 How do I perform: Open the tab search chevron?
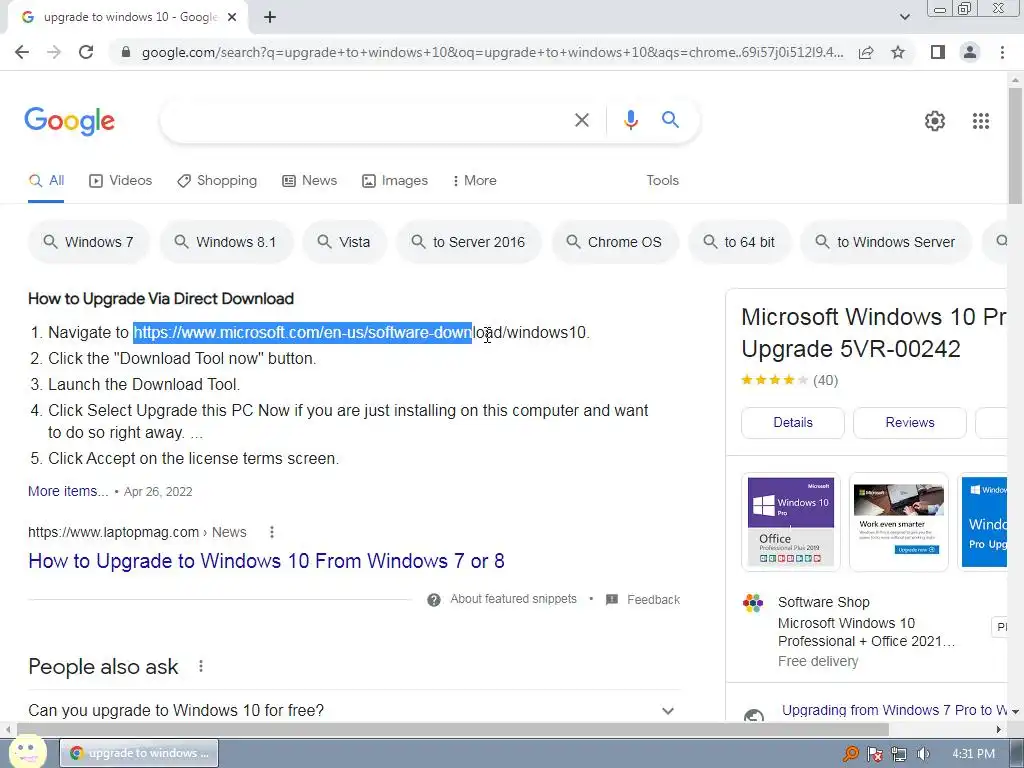click(904, 17)
